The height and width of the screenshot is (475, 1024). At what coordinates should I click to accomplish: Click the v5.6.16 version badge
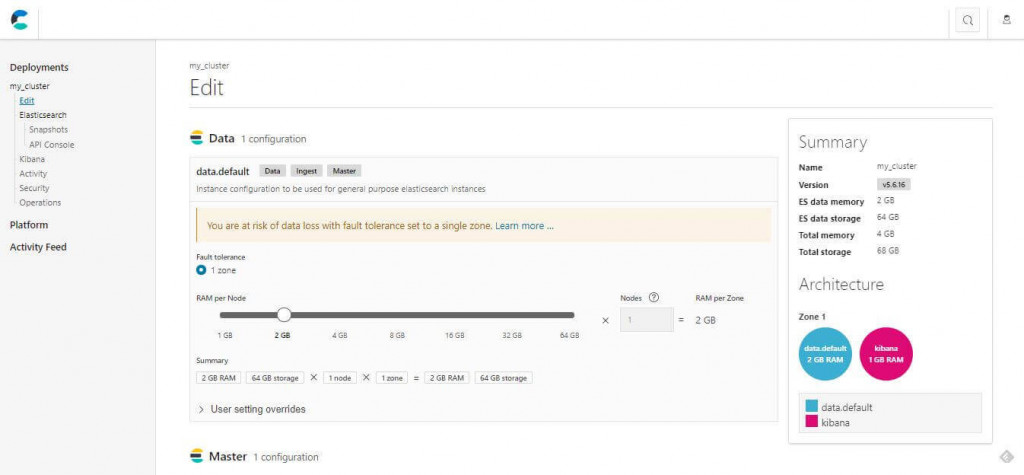pos(893,184)
